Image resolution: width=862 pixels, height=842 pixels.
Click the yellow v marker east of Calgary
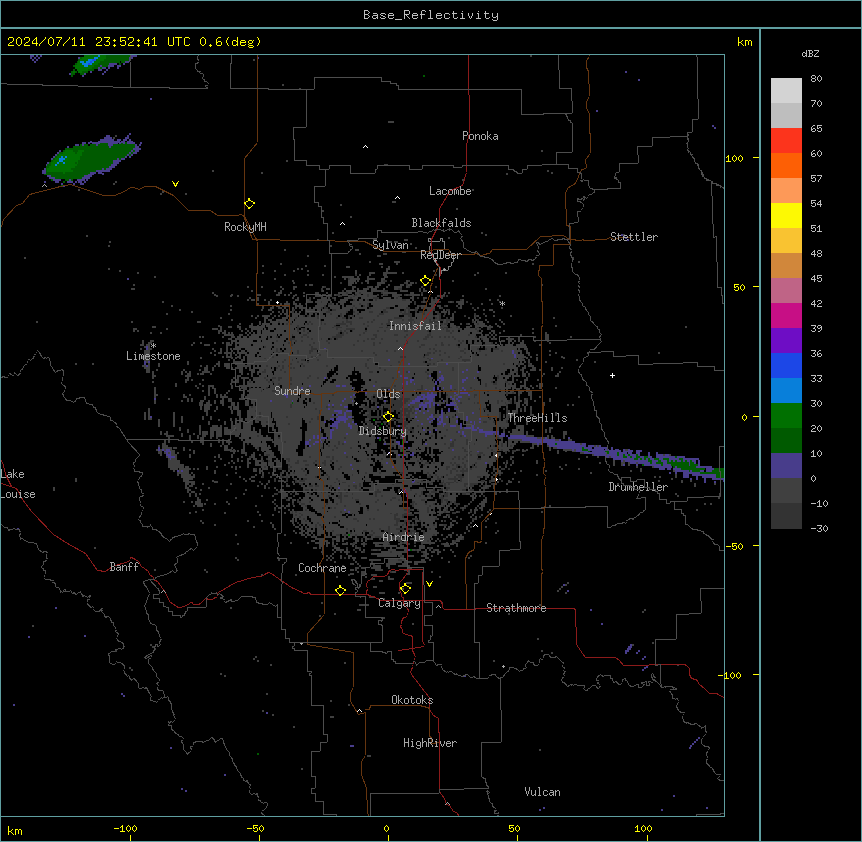[429, 584]
